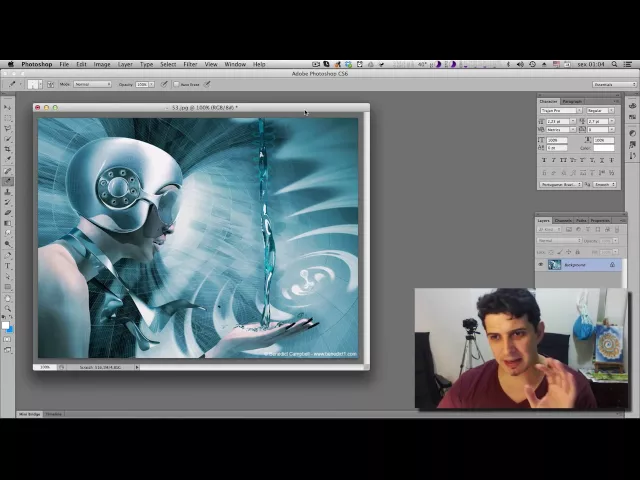
Task: Click the text Color swatch in the Character panel
Action: point(604,148)
